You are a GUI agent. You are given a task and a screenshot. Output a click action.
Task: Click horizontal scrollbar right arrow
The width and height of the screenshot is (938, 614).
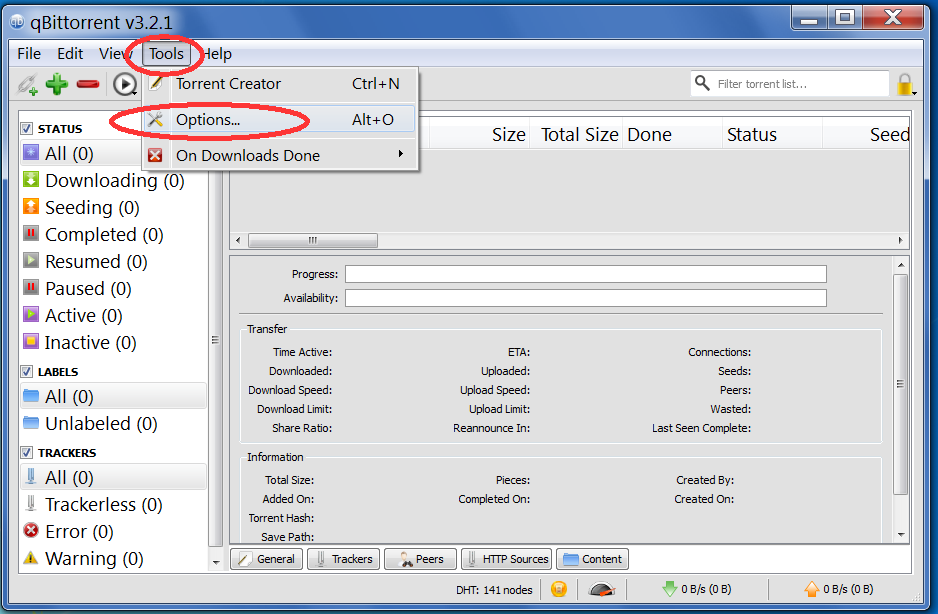(x=900, y=241)
